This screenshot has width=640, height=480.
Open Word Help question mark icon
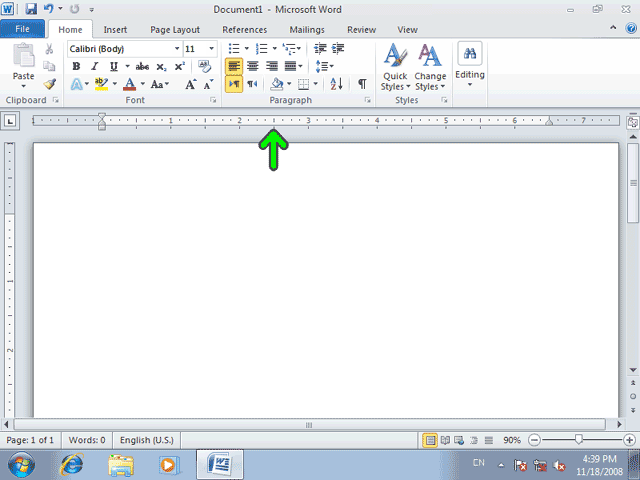tap(631, 28)
